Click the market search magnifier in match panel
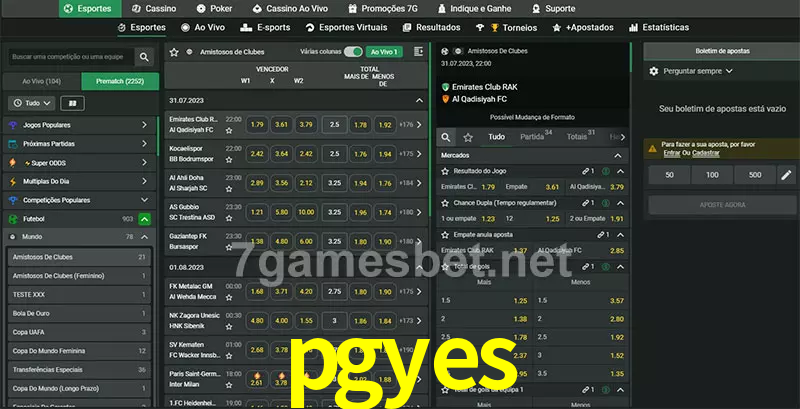Viewport: 800px width, 409px height. click(x=447, y=136)
